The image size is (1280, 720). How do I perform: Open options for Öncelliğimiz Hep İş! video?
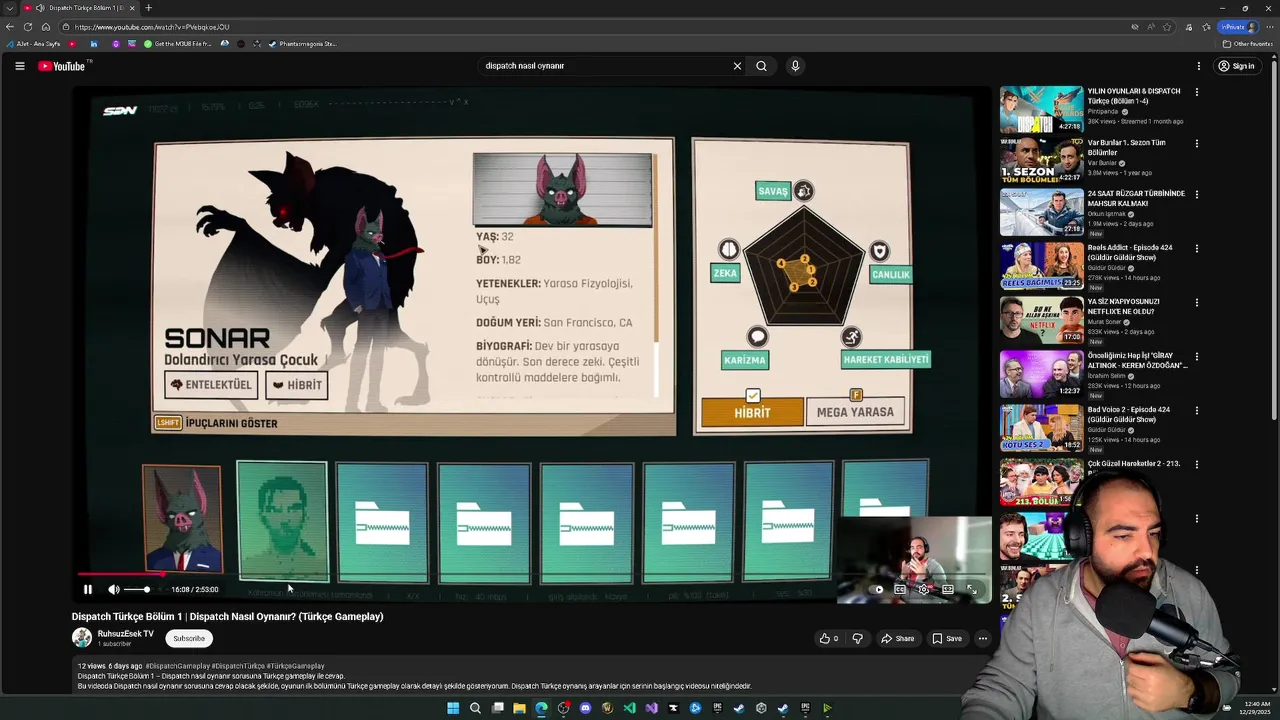[1196, 356]
